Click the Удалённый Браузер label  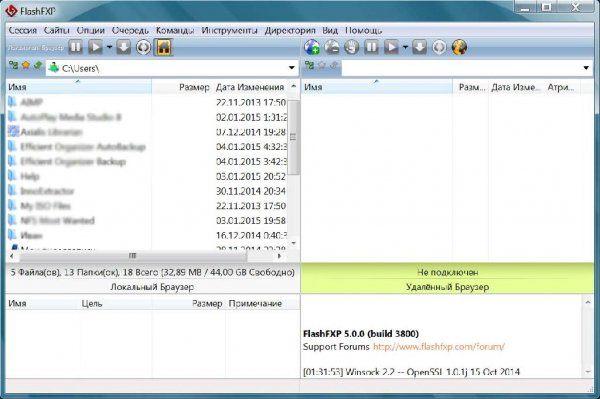(447, 287)
